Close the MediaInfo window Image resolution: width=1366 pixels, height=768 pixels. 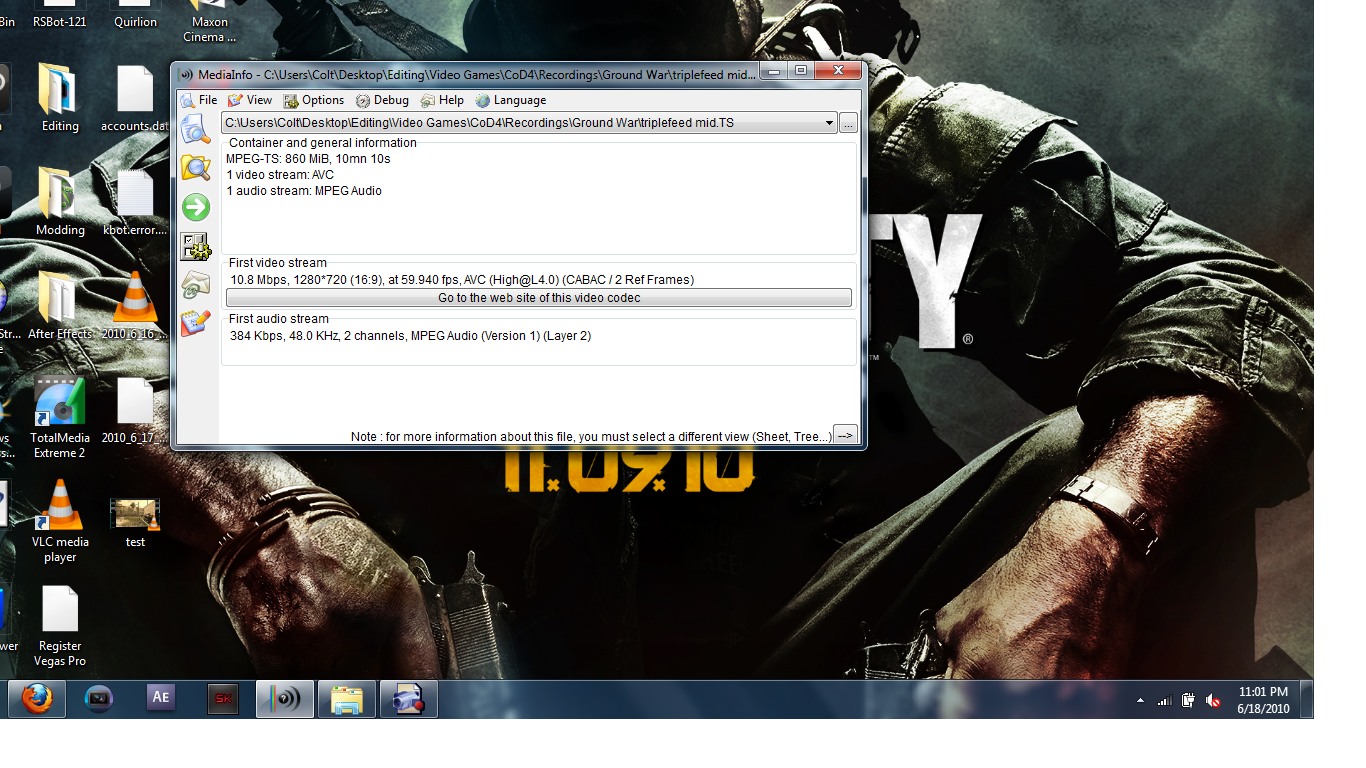[837, 71]
